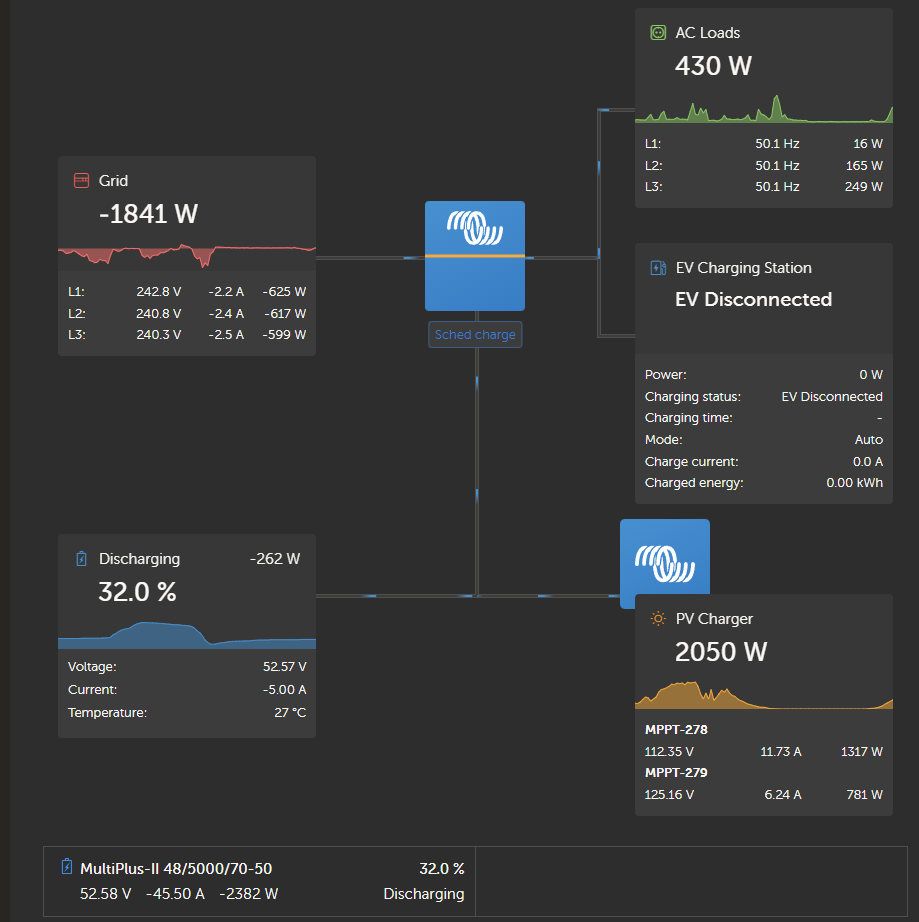Select the AC Loads panel icon

click(657, 32)
